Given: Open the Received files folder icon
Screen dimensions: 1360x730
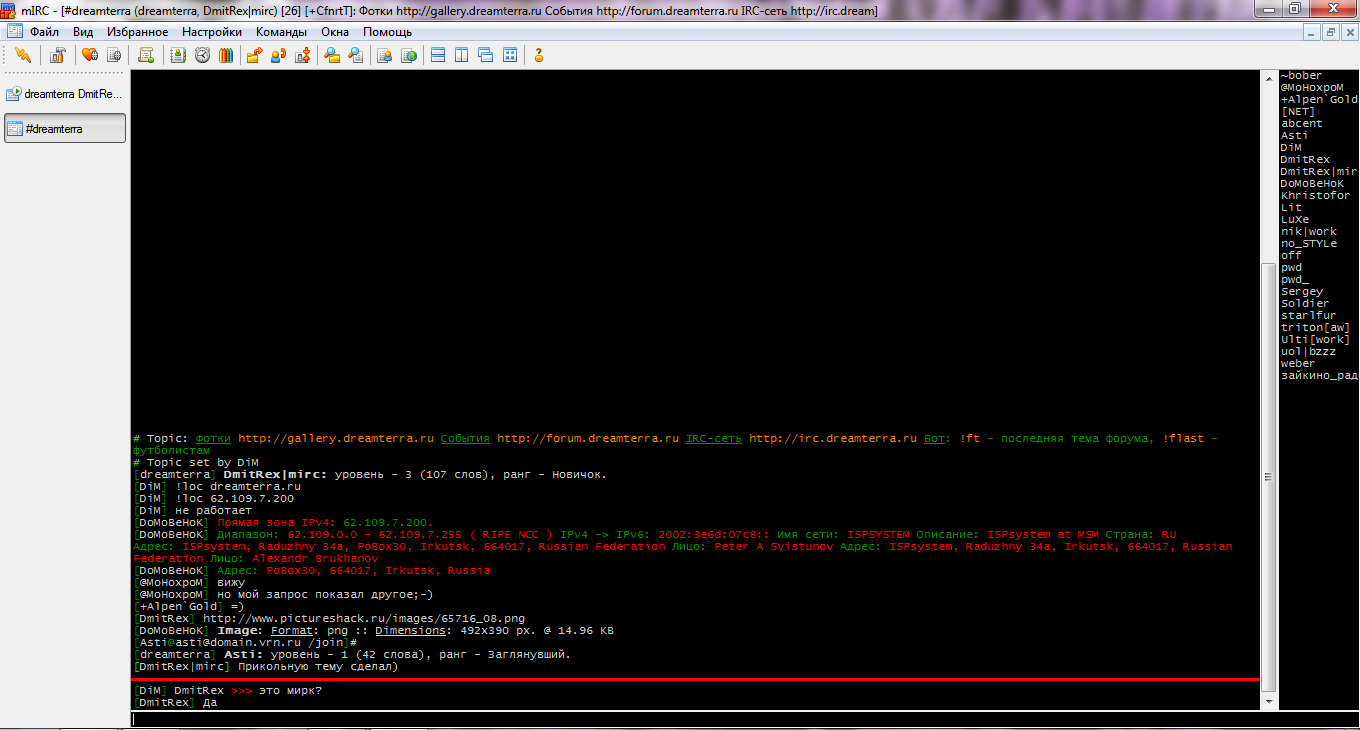Looking at the screenshot, I should pos(332,55).
